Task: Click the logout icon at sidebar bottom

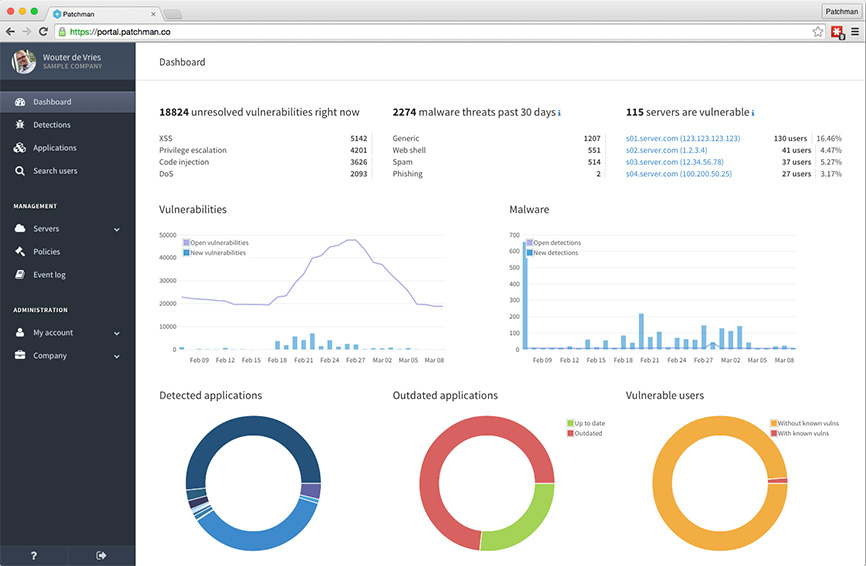Action: 101,555
